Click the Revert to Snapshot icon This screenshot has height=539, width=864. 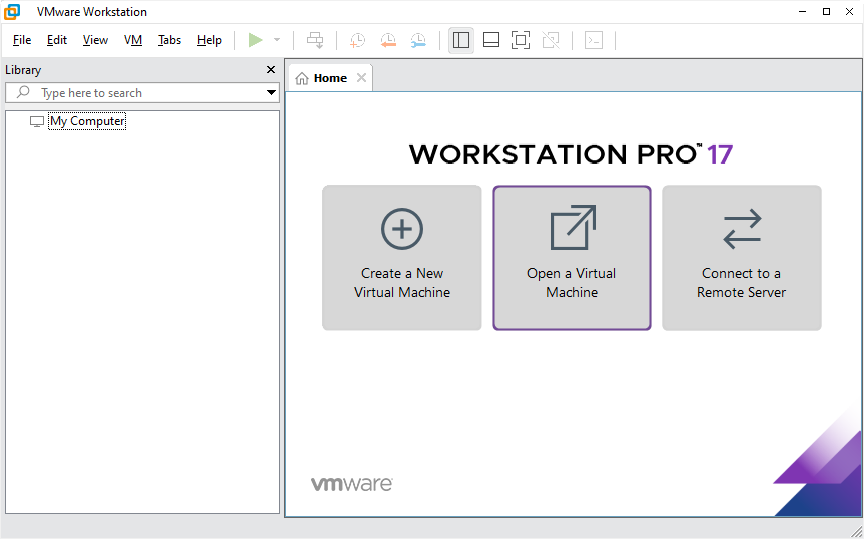pos(388,40)
